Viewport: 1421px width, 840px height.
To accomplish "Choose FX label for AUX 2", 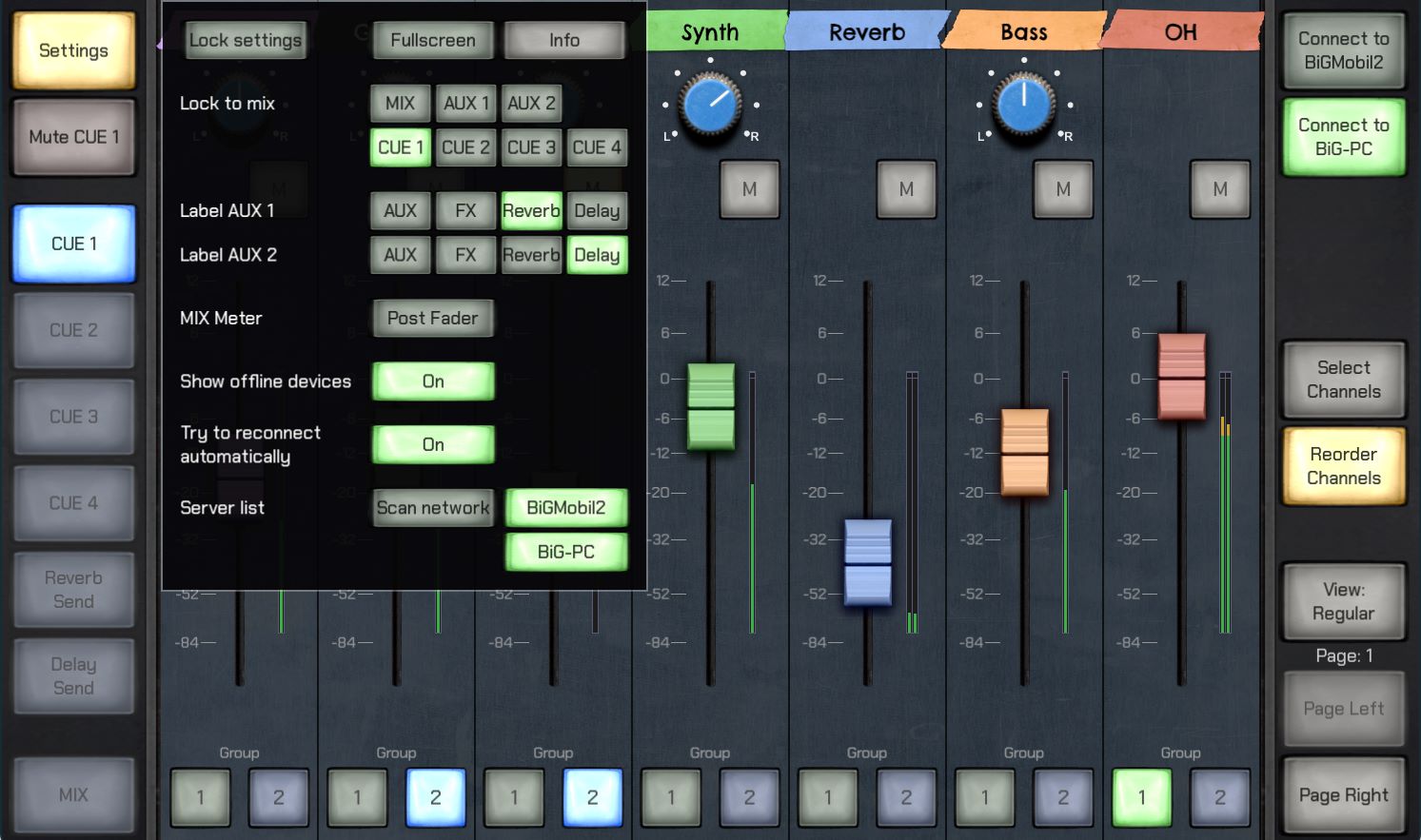I will (465, 255).
